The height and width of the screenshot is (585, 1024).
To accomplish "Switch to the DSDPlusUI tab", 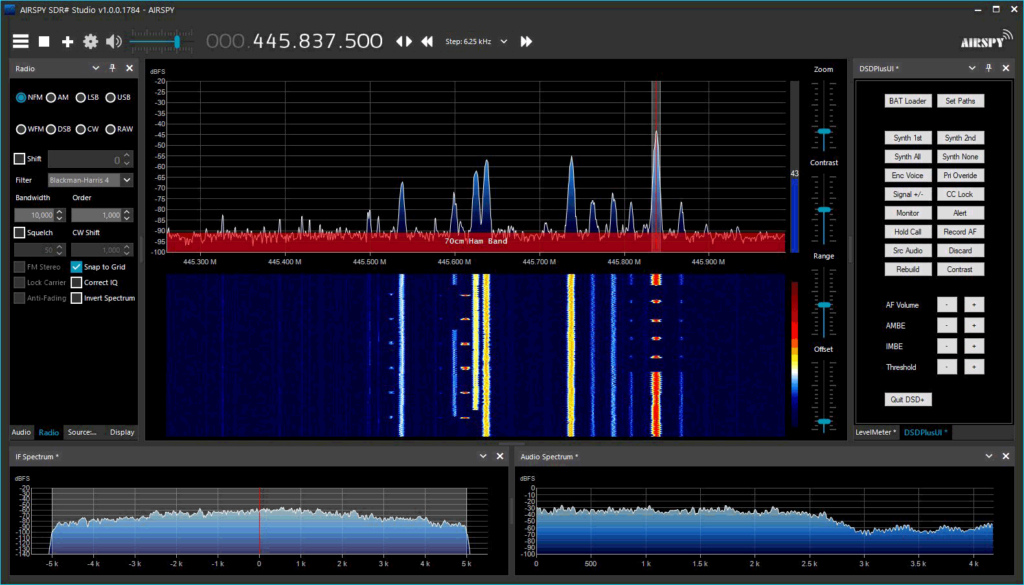I will pos(925,432).
